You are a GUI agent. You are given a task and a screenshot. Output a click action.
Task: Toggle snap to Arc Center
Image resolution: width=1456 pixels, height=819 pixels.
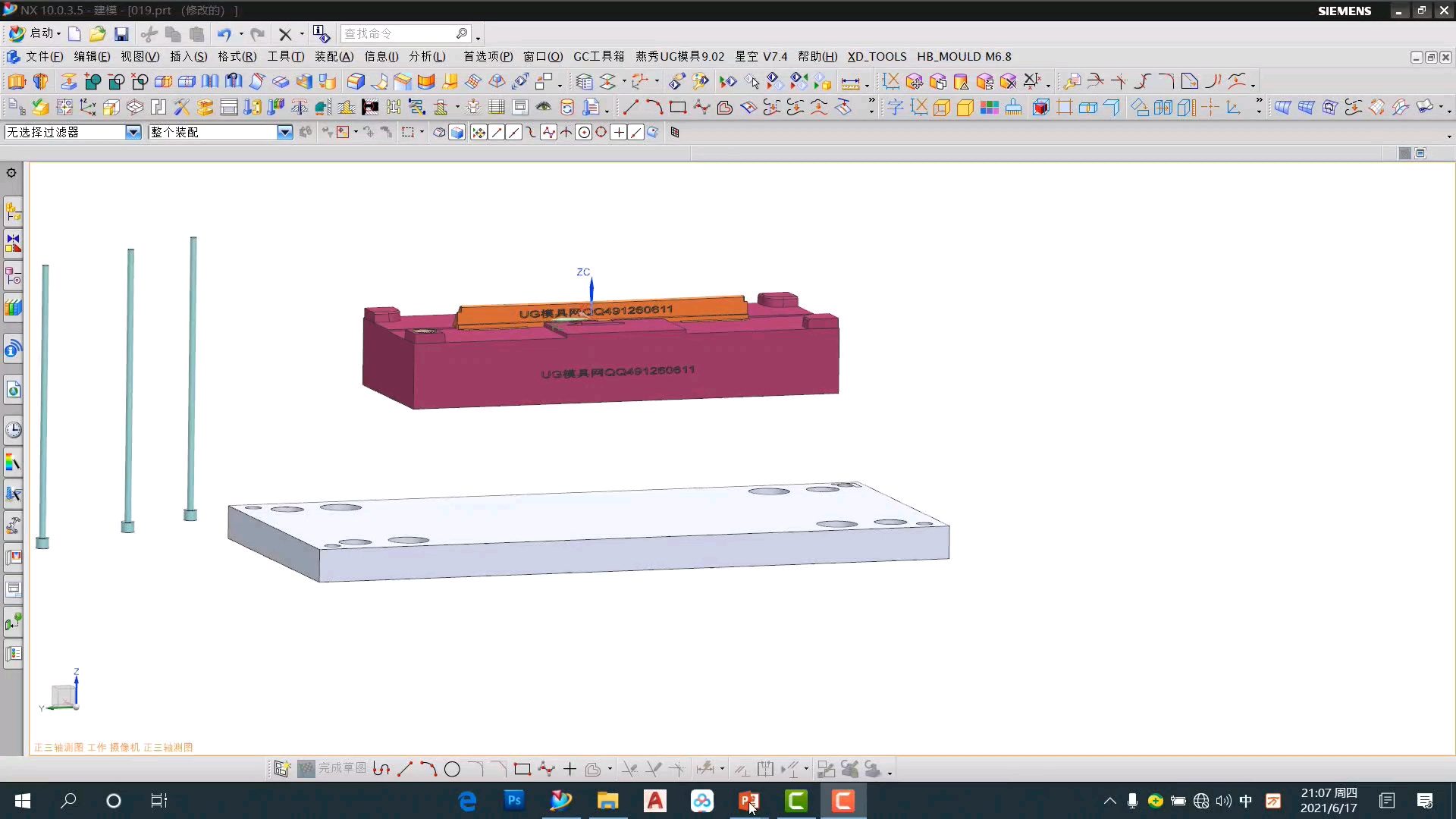click(x=583, y=133)
